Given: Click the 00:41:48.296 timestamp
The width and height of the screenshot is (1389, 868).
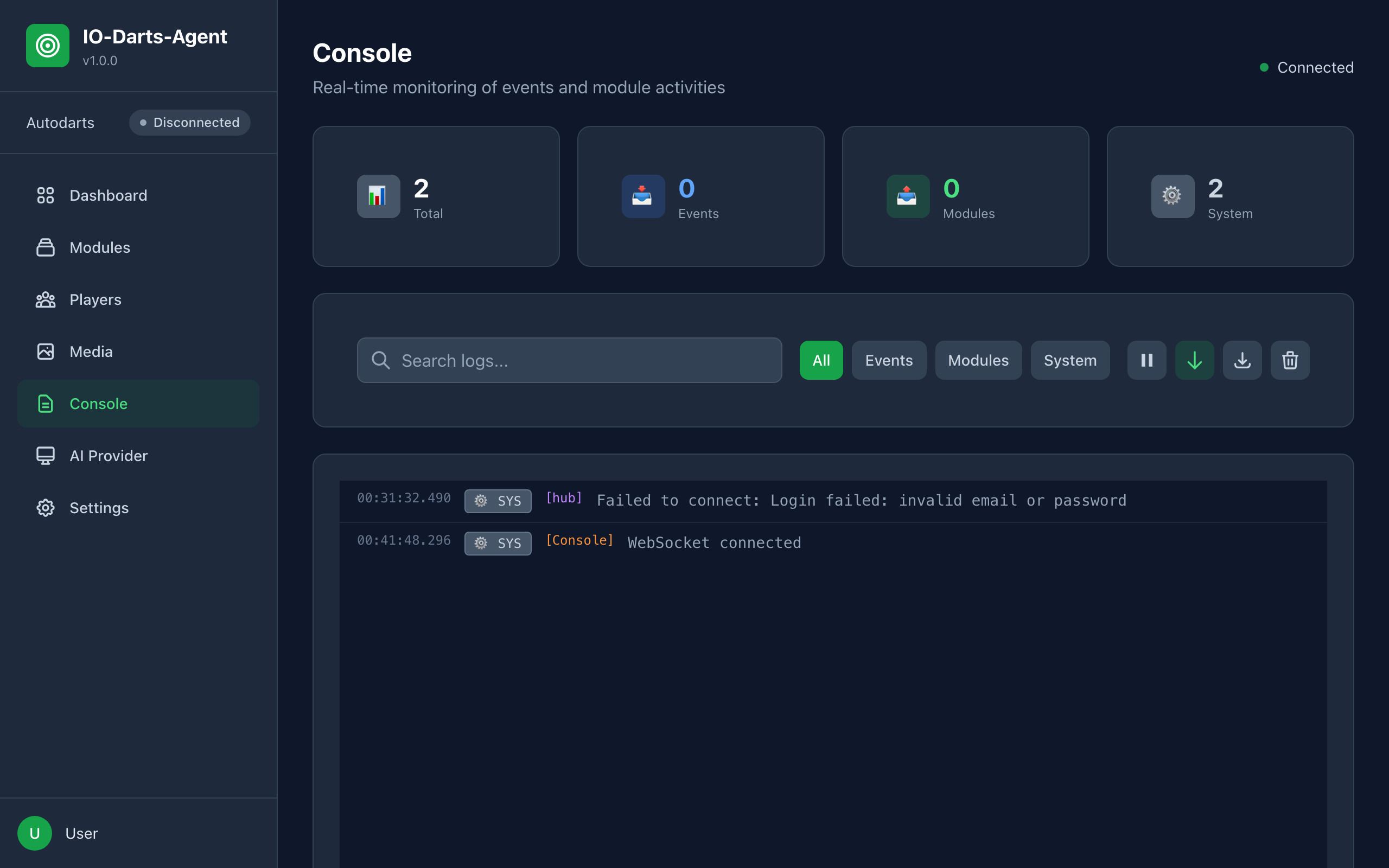Looking at the screenshot, I should [x=404, y=540].
